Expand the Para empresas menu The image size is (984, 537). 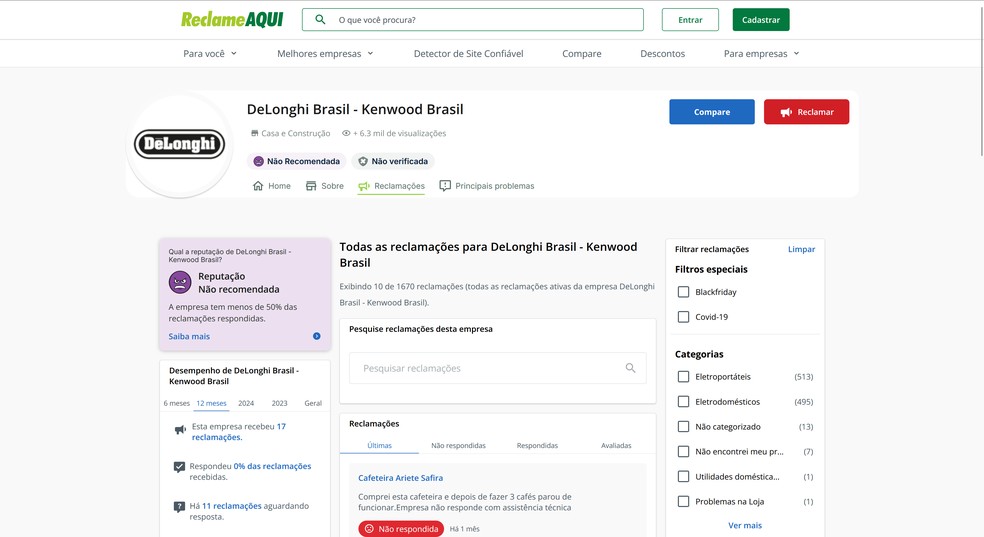point(761,53)
